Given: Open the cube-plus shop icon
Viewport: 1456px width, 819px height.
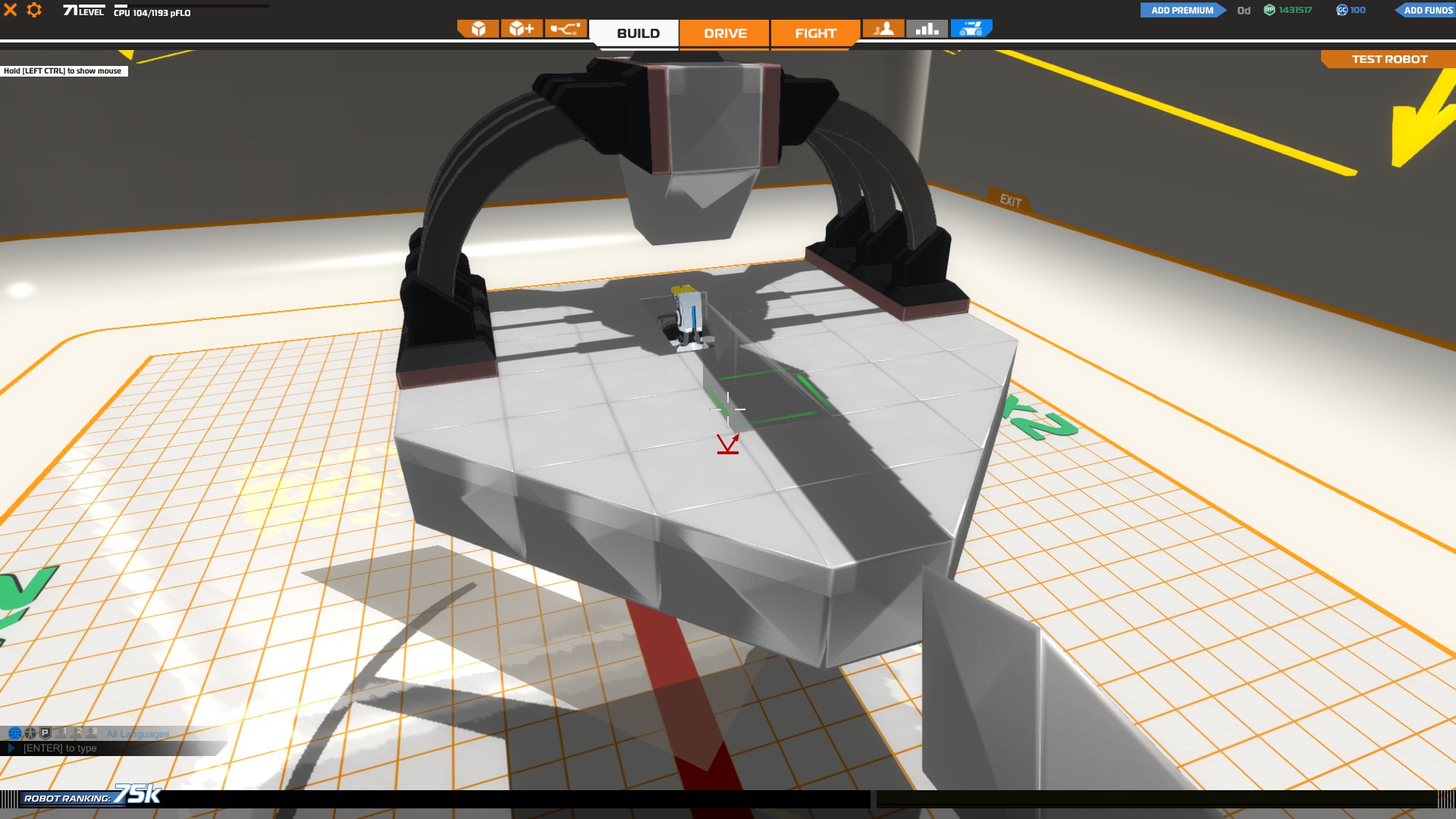Looking at the screenshot, I should point(522,29).
